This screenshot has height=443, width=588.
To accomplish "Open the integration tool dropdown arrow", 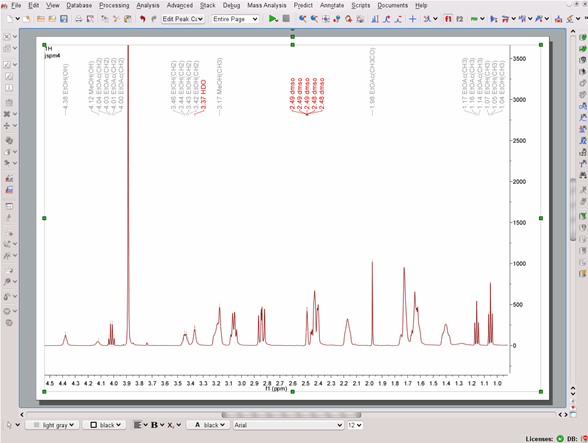I will [514, 19].
